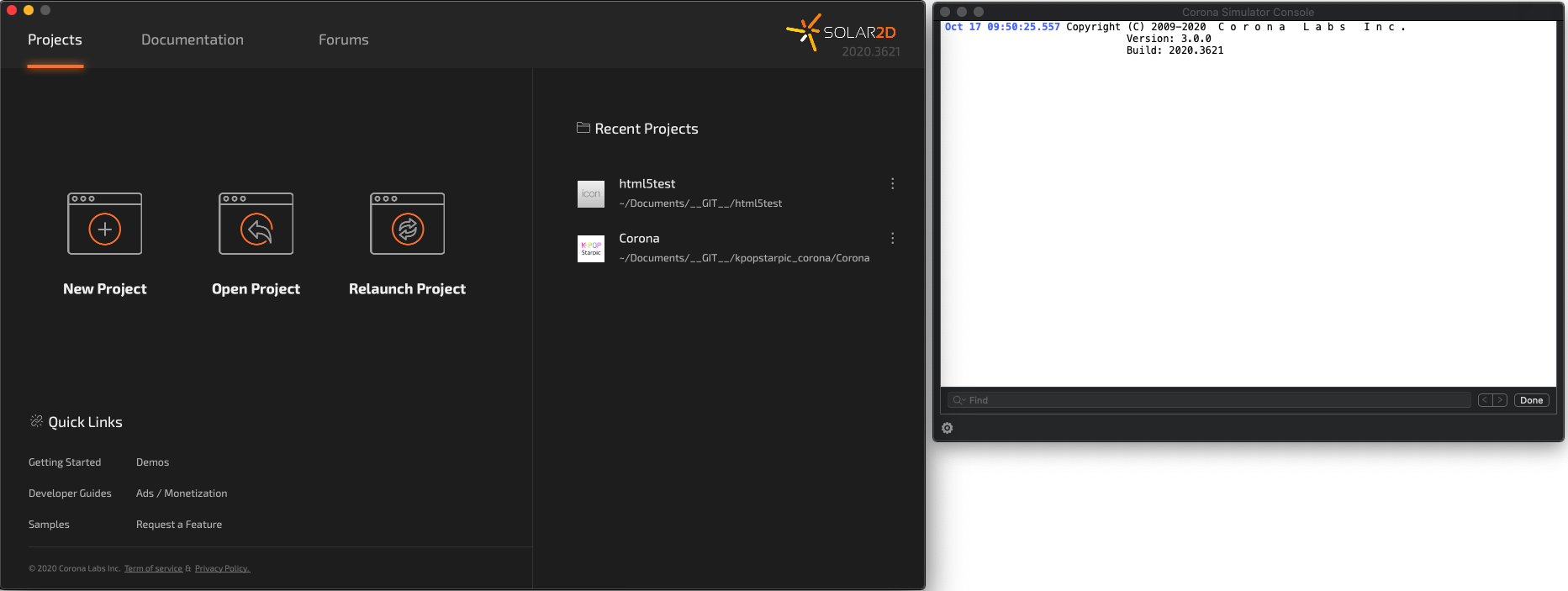This screenshot has width=1568, height=591.
Task: Click the New Project plus icon
Action: click(105, 229)
